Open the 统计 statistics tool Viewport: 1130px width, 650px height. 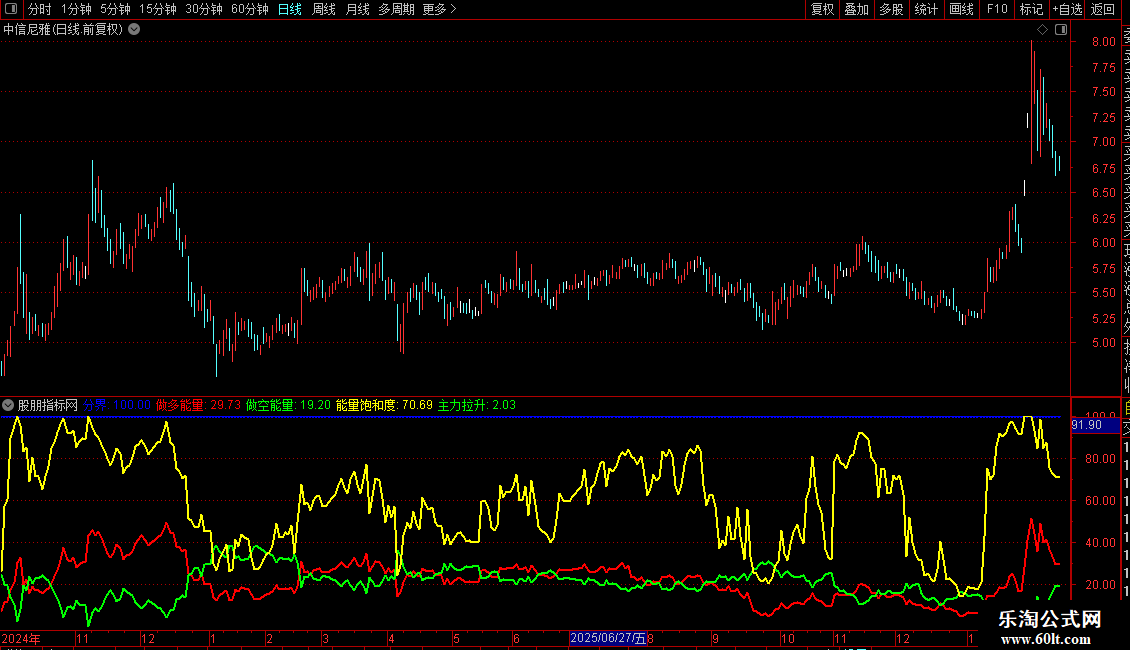click(x=926, y=9)
